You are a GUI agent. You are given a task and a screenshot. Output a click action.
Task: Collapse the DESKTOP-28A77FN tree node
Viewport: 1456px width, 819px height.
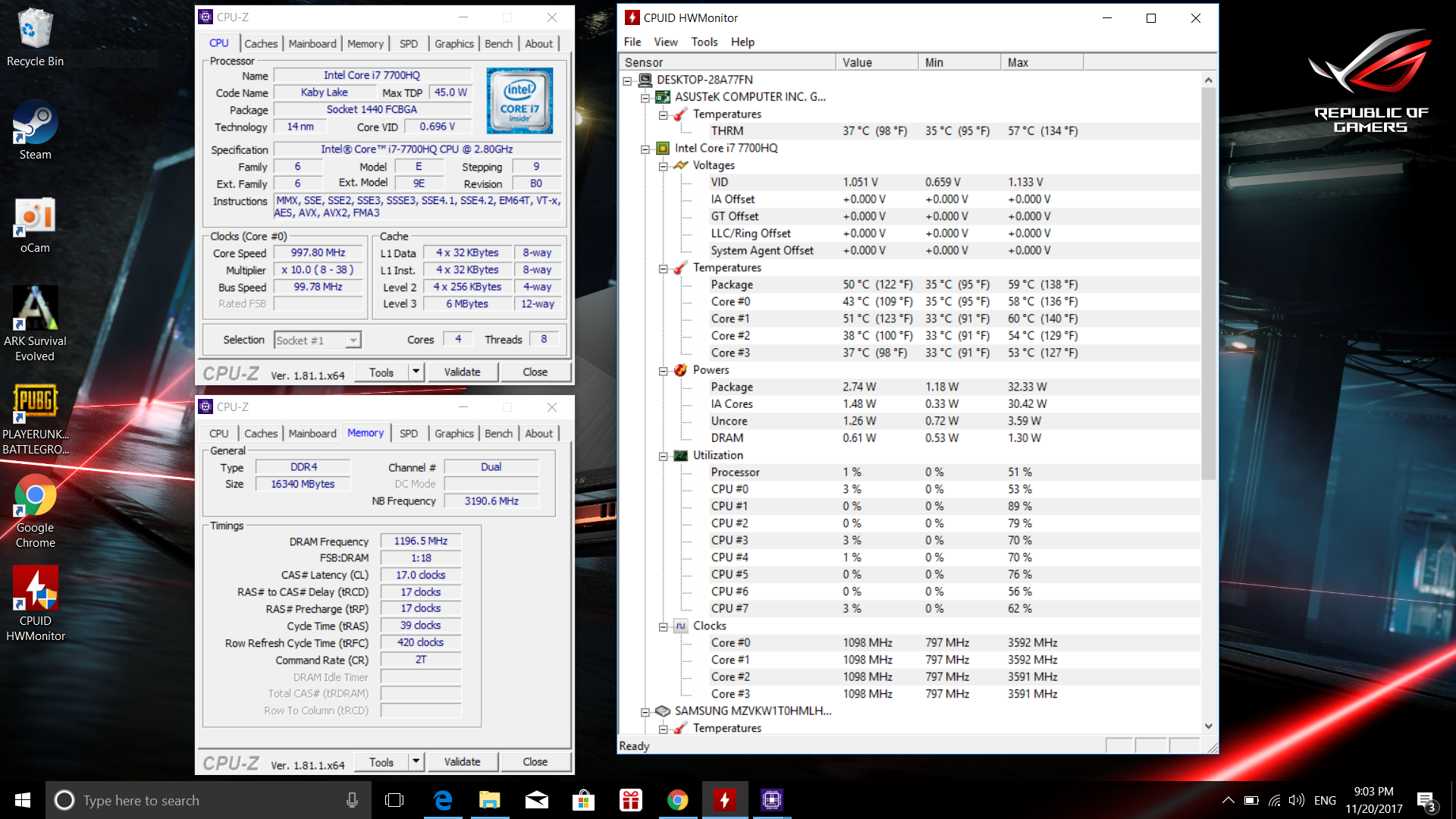click(627, 80)
